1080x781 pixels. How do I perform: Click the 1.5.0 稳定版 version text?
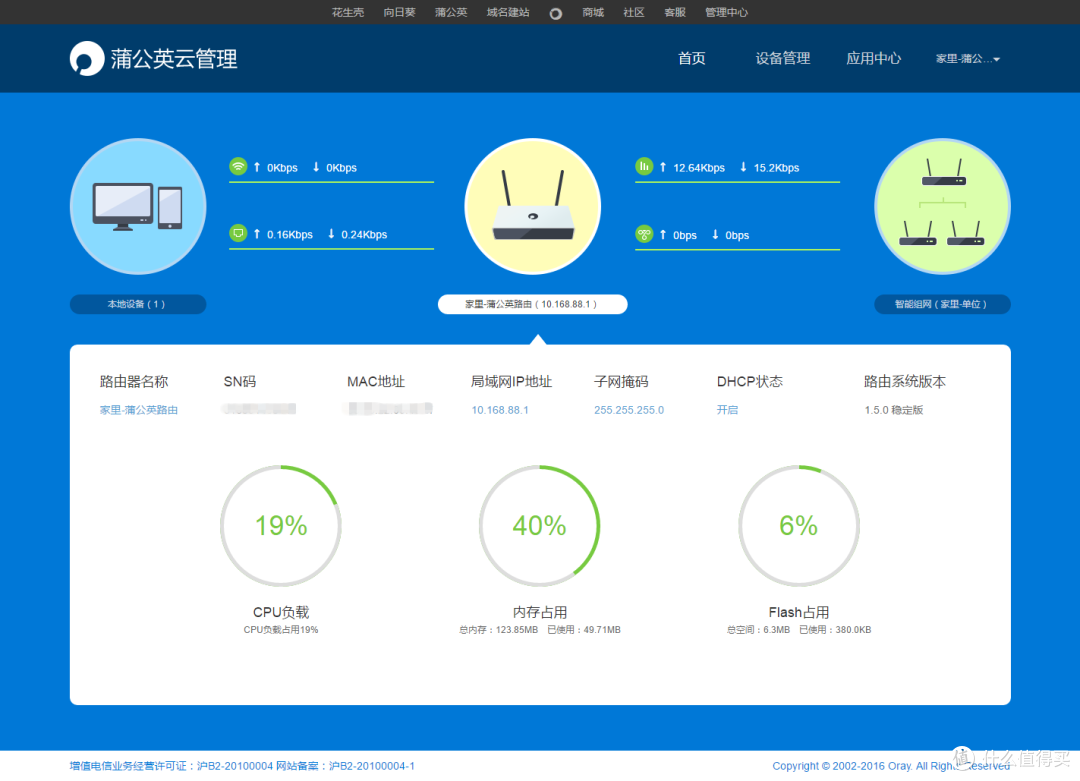(893, 410)
